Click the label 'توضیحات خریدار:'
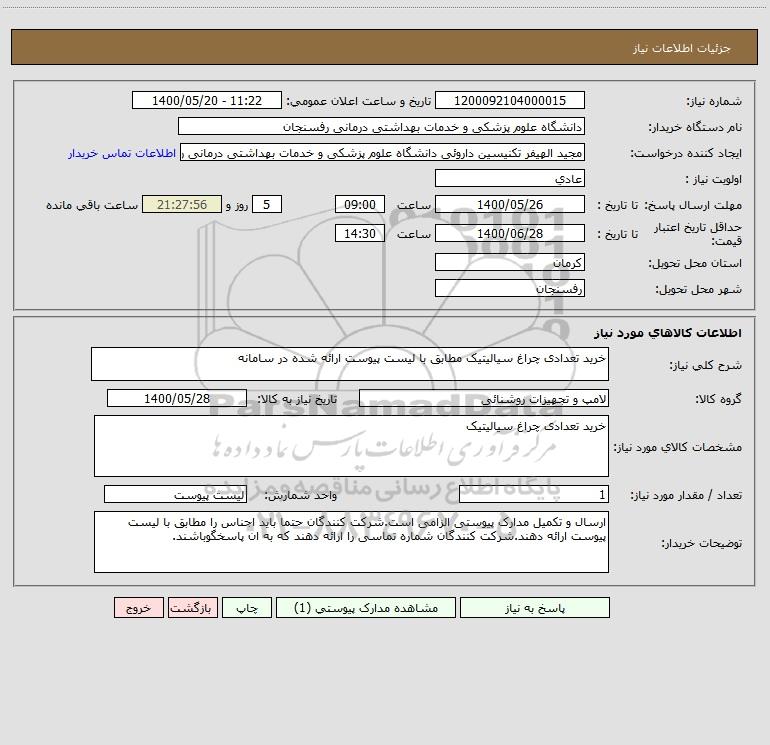This screenshot has width=770, height=745. pyautogui.click(x=702, y=543)
